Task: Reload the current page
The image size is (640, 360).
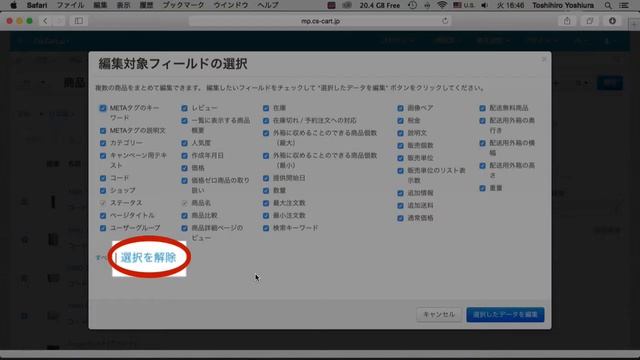Action: tap(445, 21)
